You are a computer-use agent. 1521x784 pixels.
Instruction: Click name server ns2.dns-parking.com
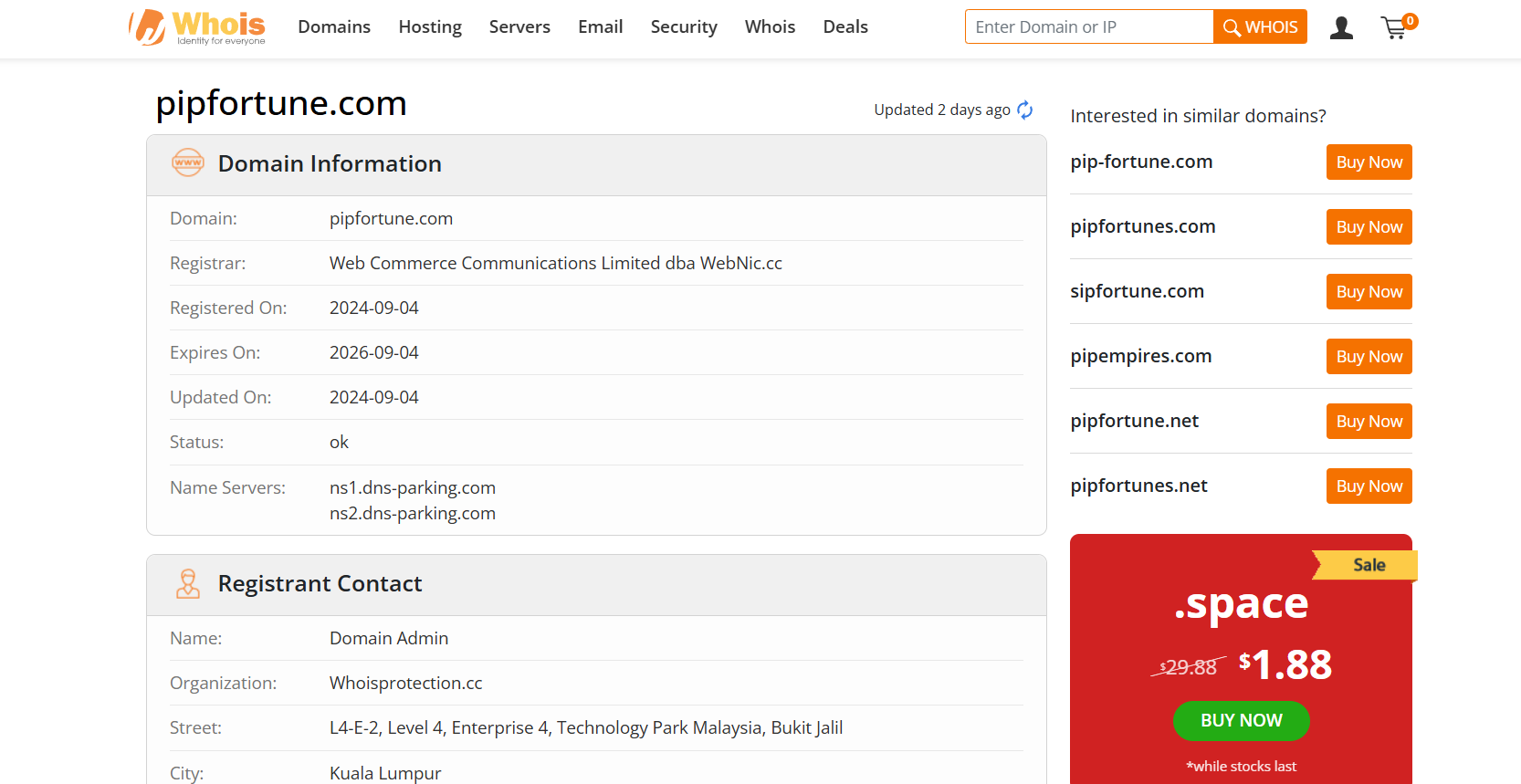(x=413, y=513)
